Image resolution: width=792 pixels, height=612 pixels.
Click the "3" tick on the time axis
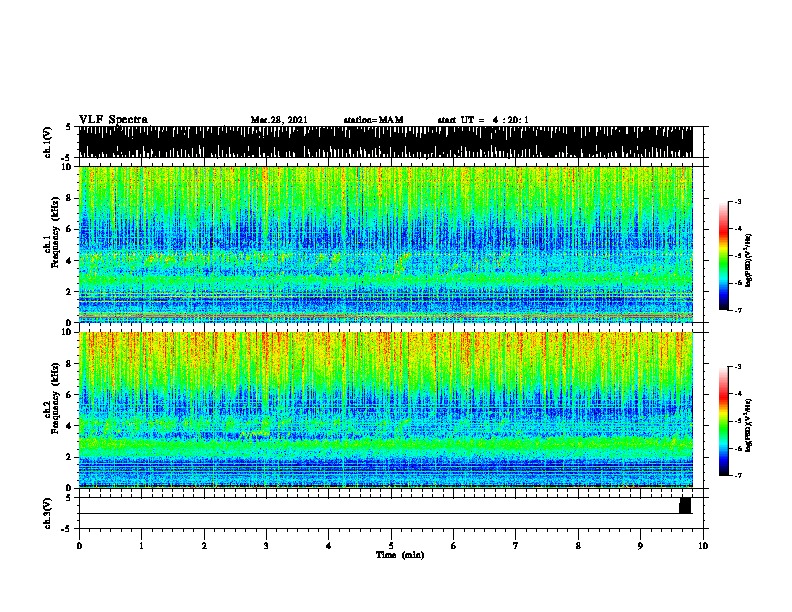266,546
